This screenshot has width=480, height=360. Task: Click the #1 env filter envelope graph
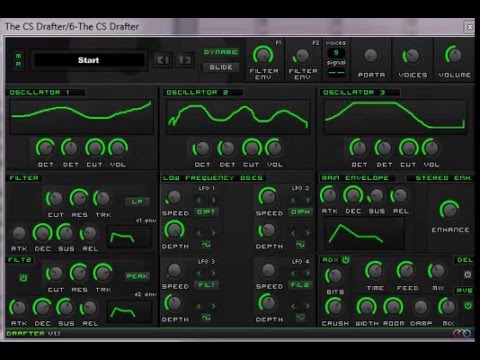129,237
